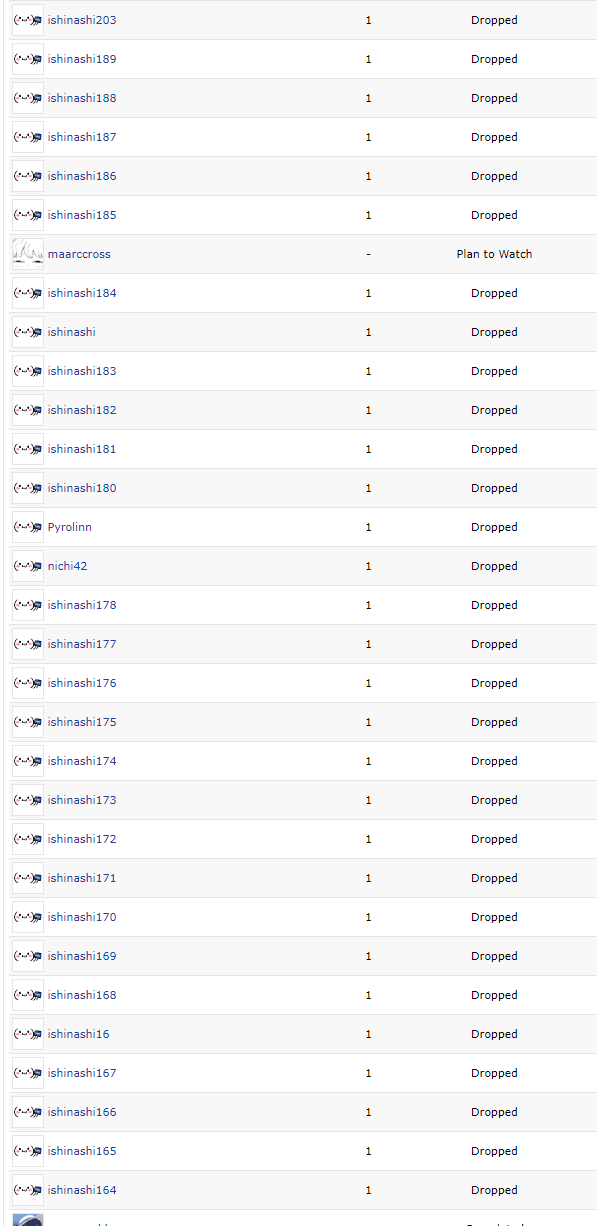
Task: Select the avatar icon for ishinashi164
Action: pos(28,1190)
